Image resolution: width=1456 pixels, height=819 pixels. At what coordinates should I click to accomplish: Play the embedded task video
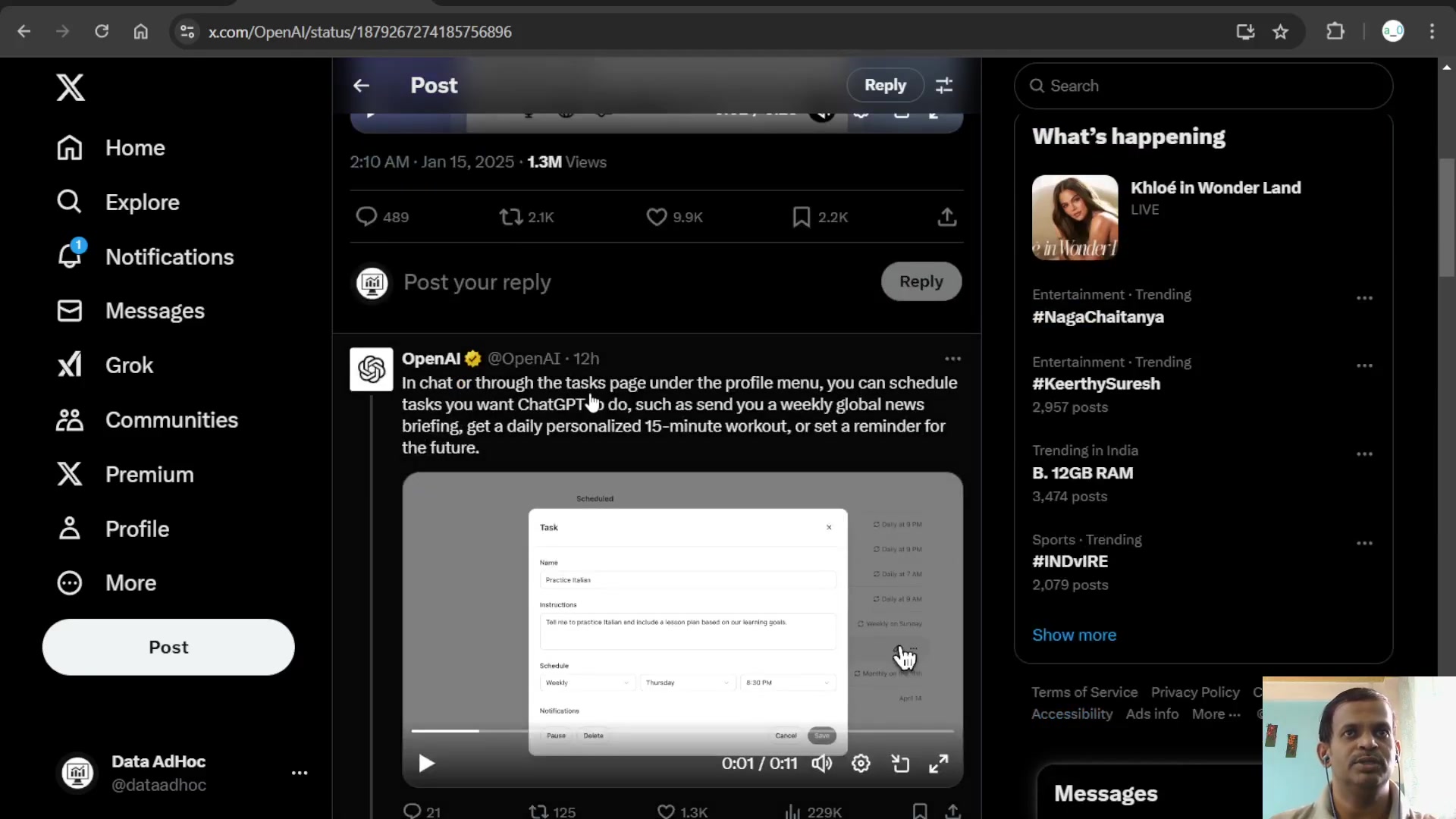click(427, 763)
